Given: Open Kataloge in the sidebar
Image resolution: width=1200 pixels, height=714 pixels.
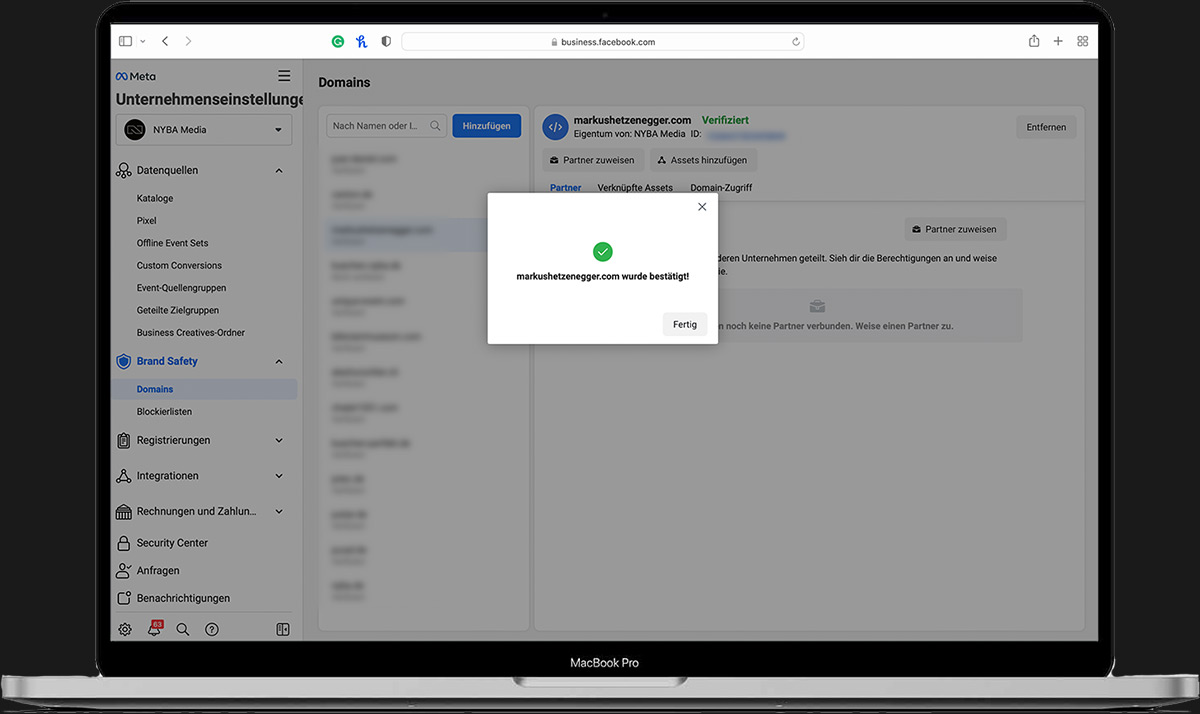Looking at the screenshot, I should click(x=155, y=198).
